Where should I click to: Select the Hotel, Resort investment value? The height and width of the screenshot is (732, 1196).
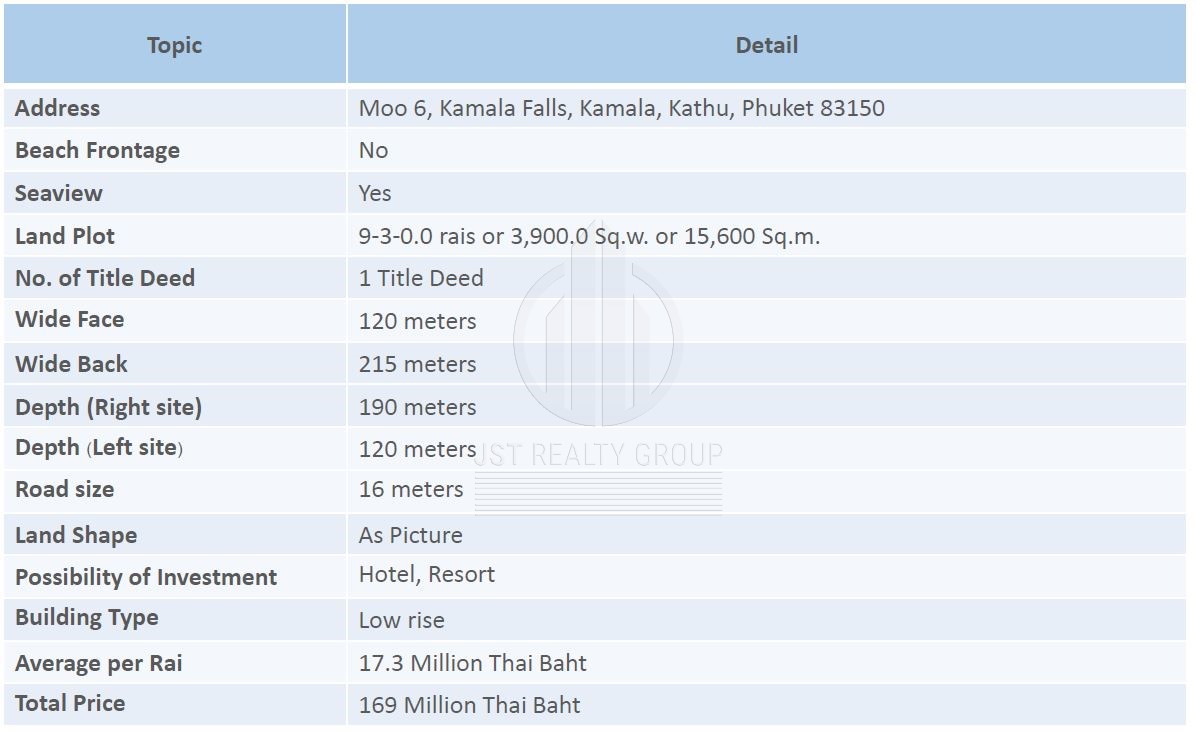(427, 574)
